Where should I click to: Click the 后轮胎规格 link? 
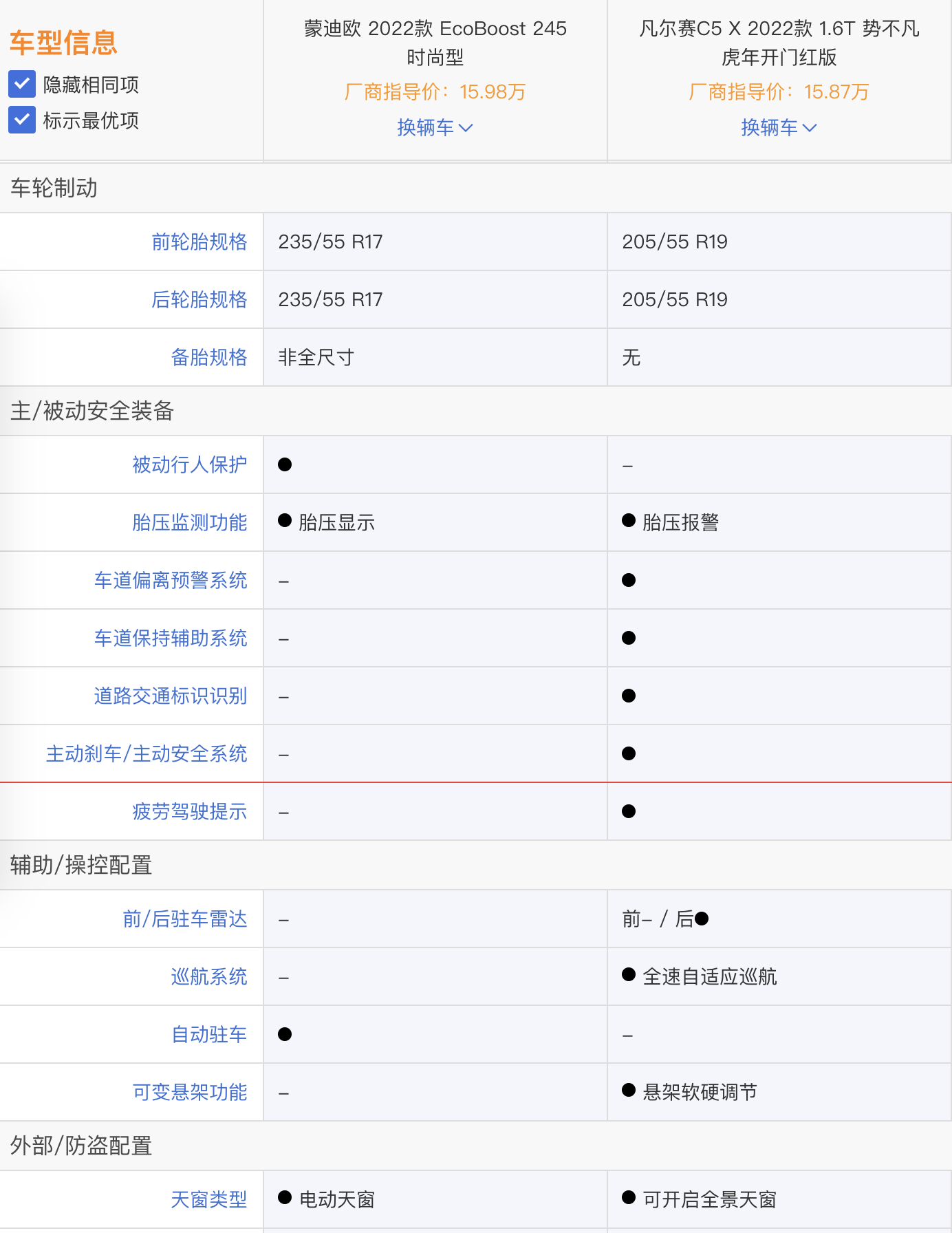point(199,299)
